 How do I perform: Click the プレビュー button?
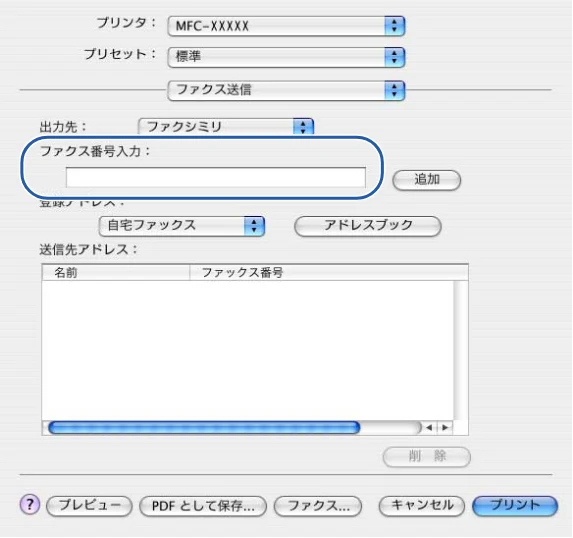[89, 506]
